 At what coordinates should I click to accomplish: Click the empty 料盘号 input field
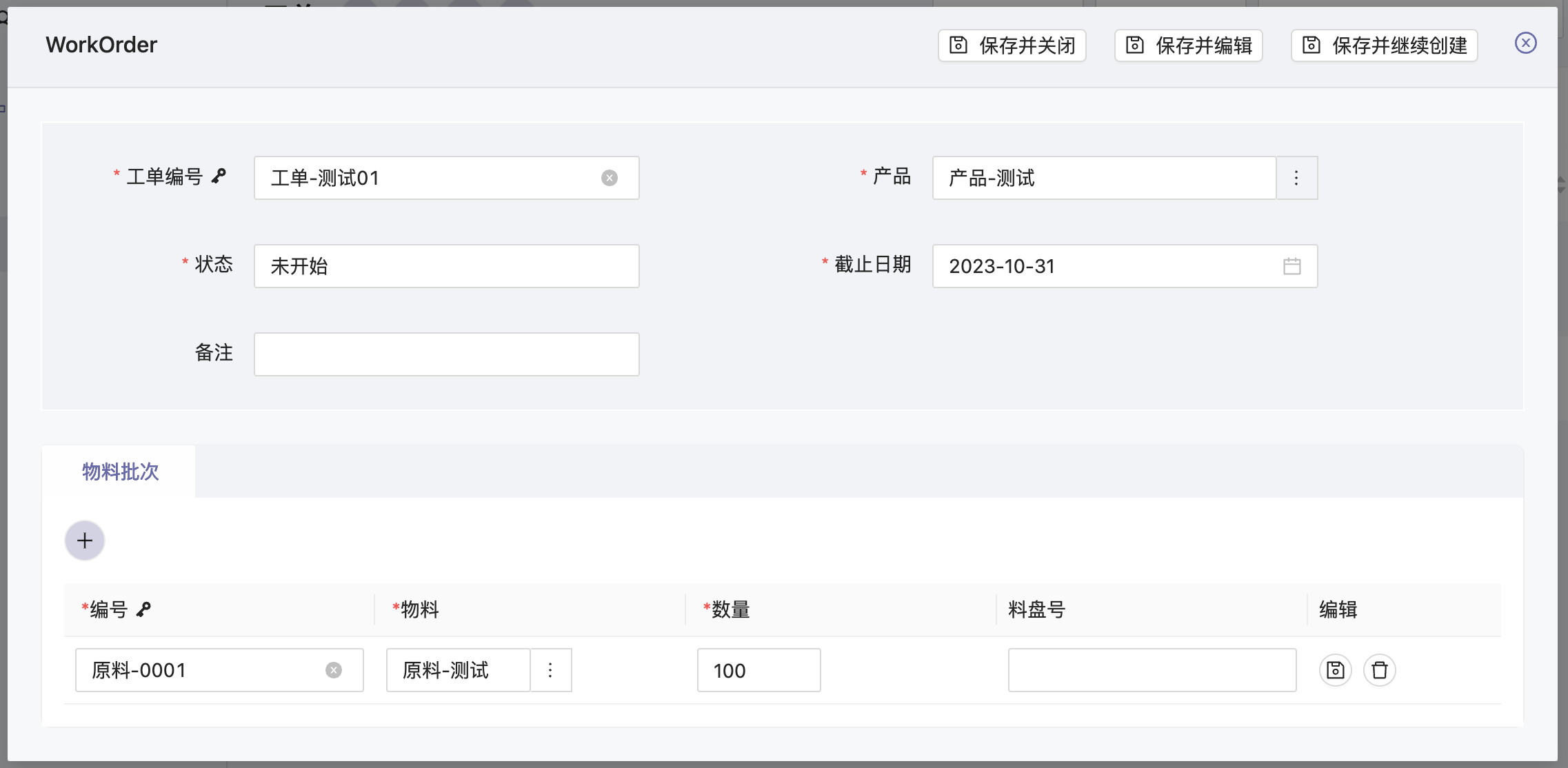coord(1152,670)
